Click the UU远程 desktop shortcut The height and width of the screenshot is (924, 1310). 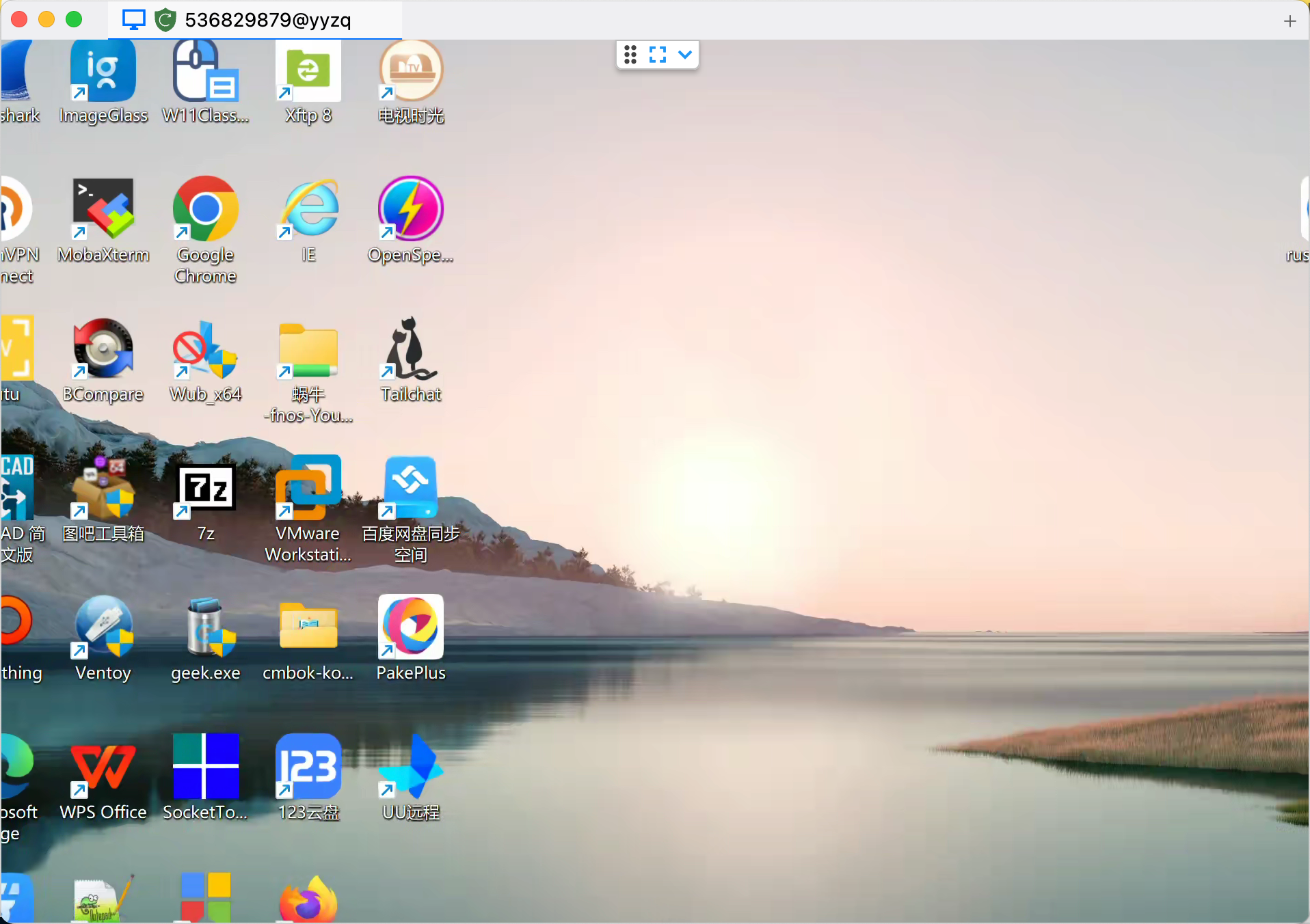[x=410, y=767]
